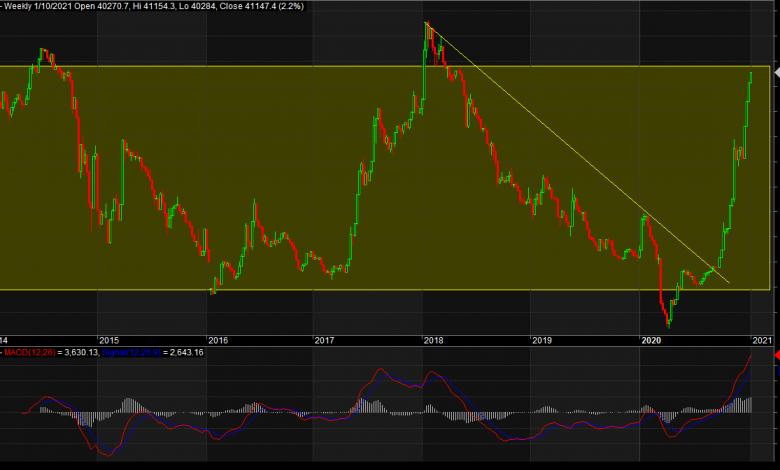Click the white current price marker on right axis
The height and width of the screenshot is (470, 780).
click(x=775, y=72)
